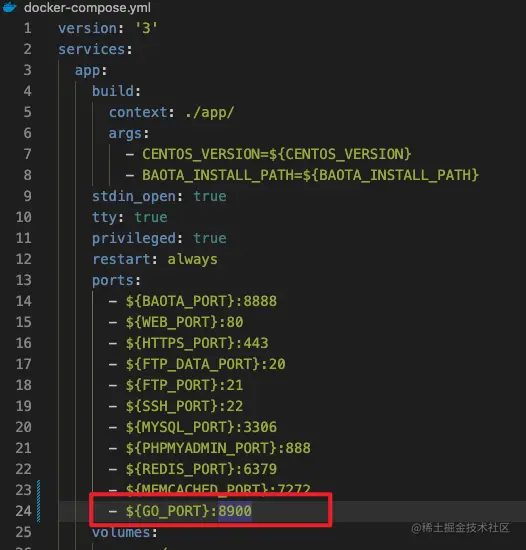The height and width of the screenshot is (550, 526).
Task: Click line number 13 in gutter
Action: point(23,280)
